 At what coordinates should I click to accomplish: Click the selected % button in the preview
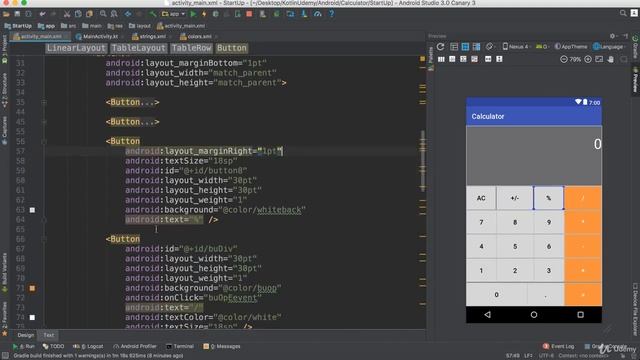tap(549, 198)
